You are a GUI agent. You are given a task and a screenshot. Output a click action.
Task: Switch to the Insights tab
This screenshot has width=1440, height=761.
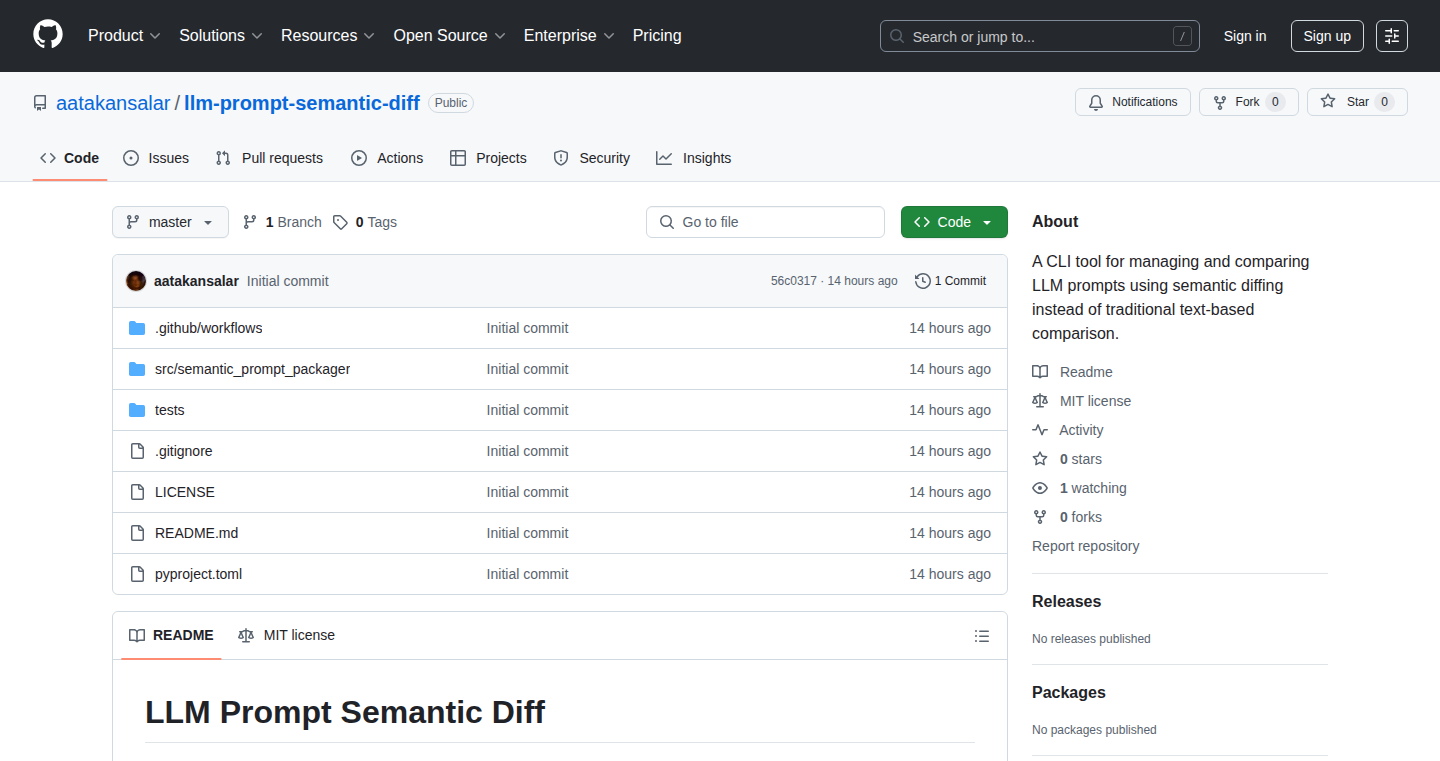pyautogui.click(x=694, y=158)
